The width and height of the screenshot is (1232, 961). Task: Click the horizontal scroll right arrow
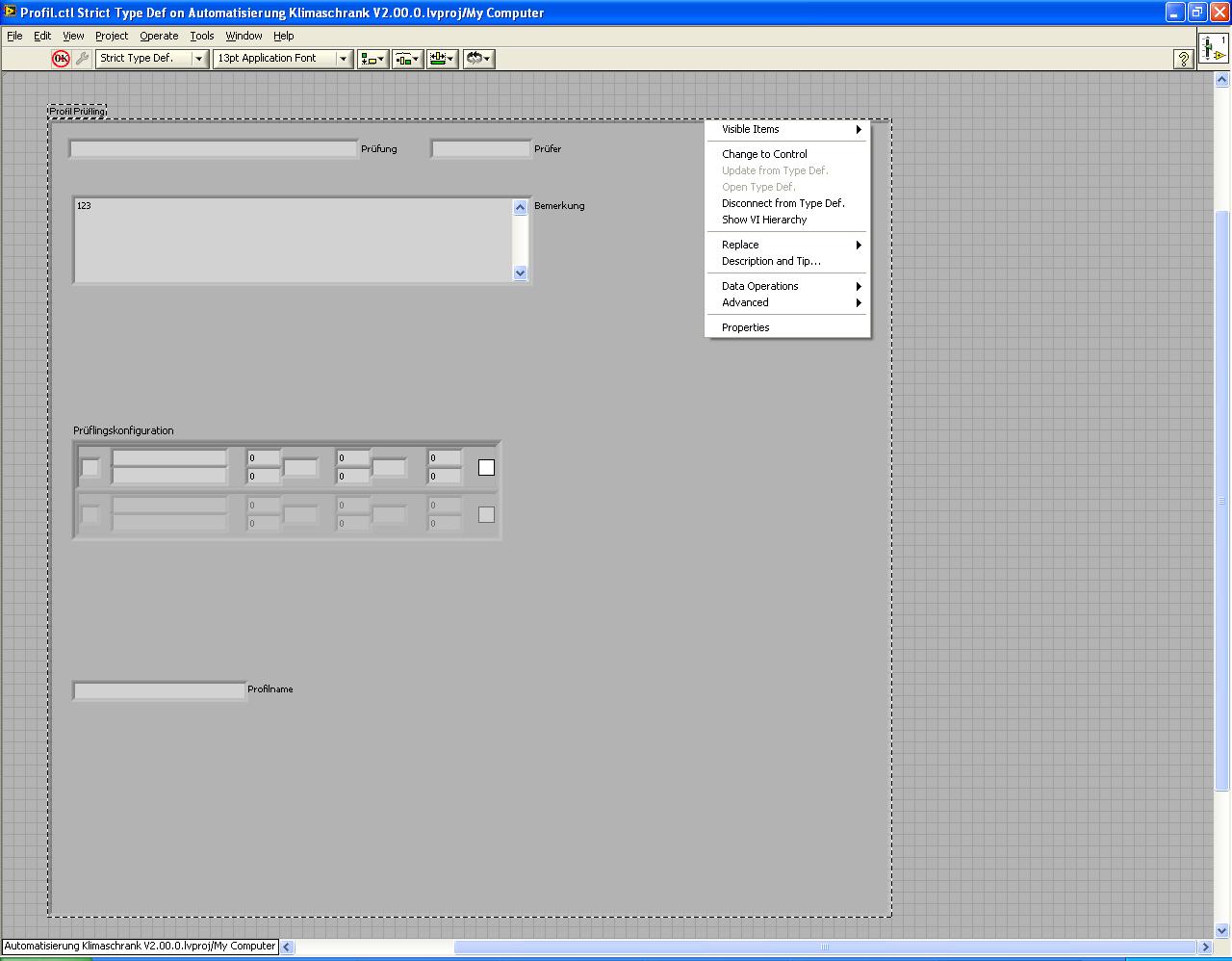1205,947
